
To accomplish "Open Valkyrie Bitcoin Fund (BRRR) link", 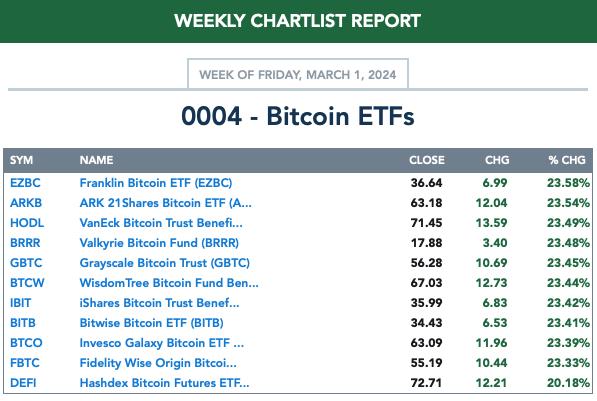I will coord(159,243).
